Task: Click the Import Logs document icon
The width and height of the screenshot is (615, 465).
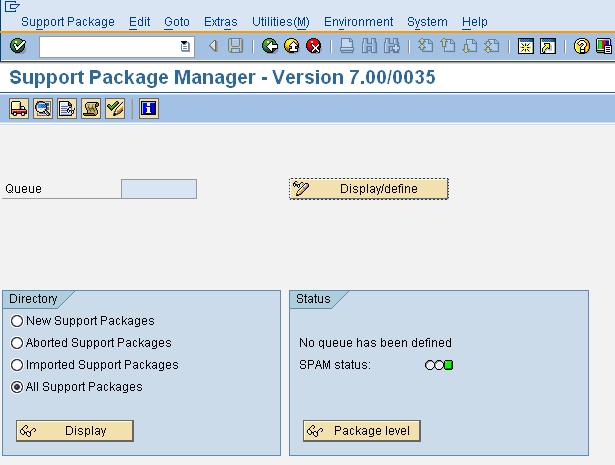Action: pos(67,108)
